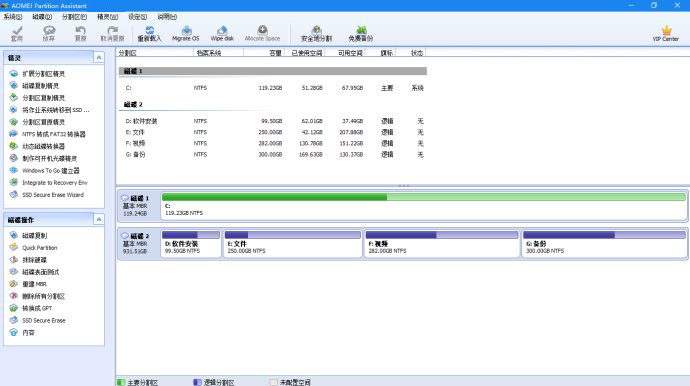This screenshot has height=386, width=690.
Task: Click Allocate Space in the toolbar
Action: (262, 33)
